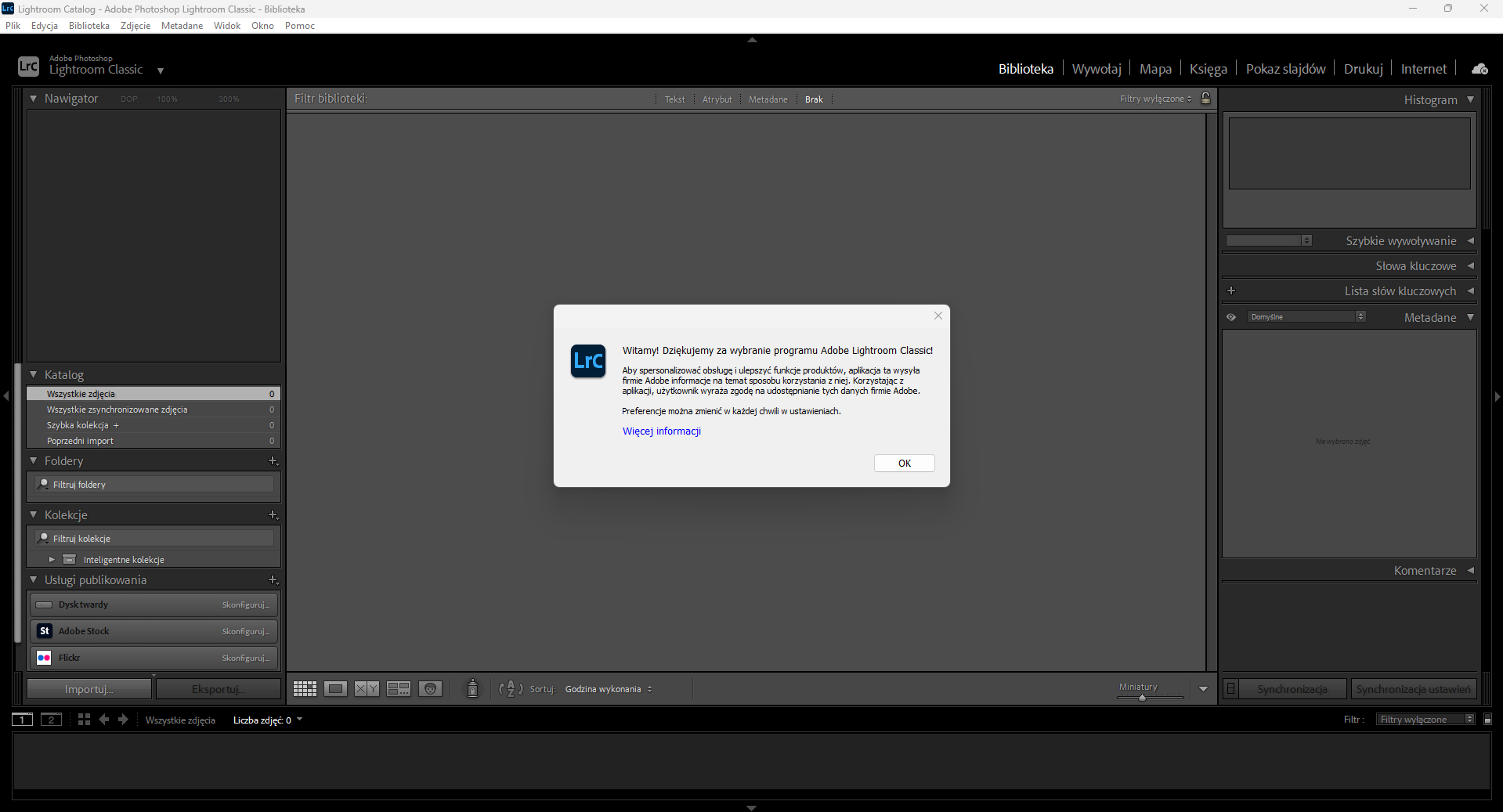Switch to the Wywołaj module
Viewport: 1503px width, 812px height.
tap(1097, 69)
